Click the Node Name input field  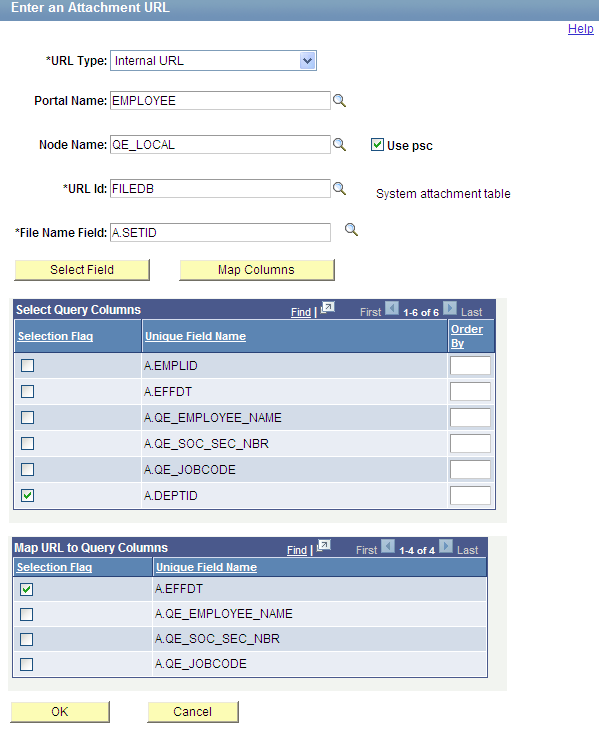(220, 145)
